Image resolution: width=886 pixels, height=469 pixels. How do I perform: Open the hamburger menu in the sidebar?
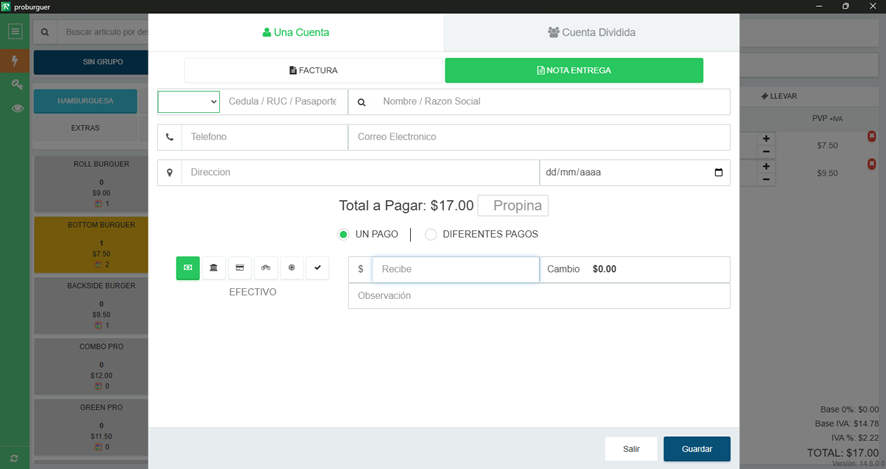[x=15, y=31]
